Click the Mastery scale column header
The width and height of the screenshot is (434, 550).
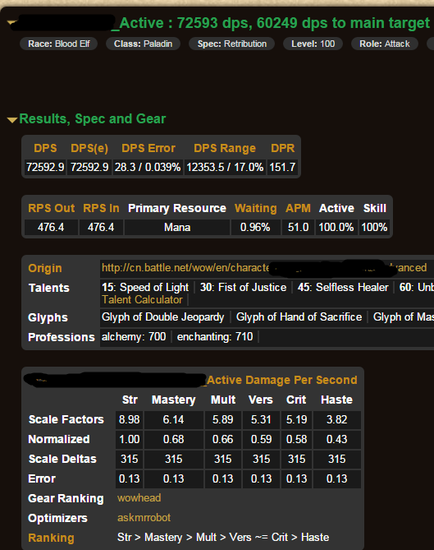[174, 400]
